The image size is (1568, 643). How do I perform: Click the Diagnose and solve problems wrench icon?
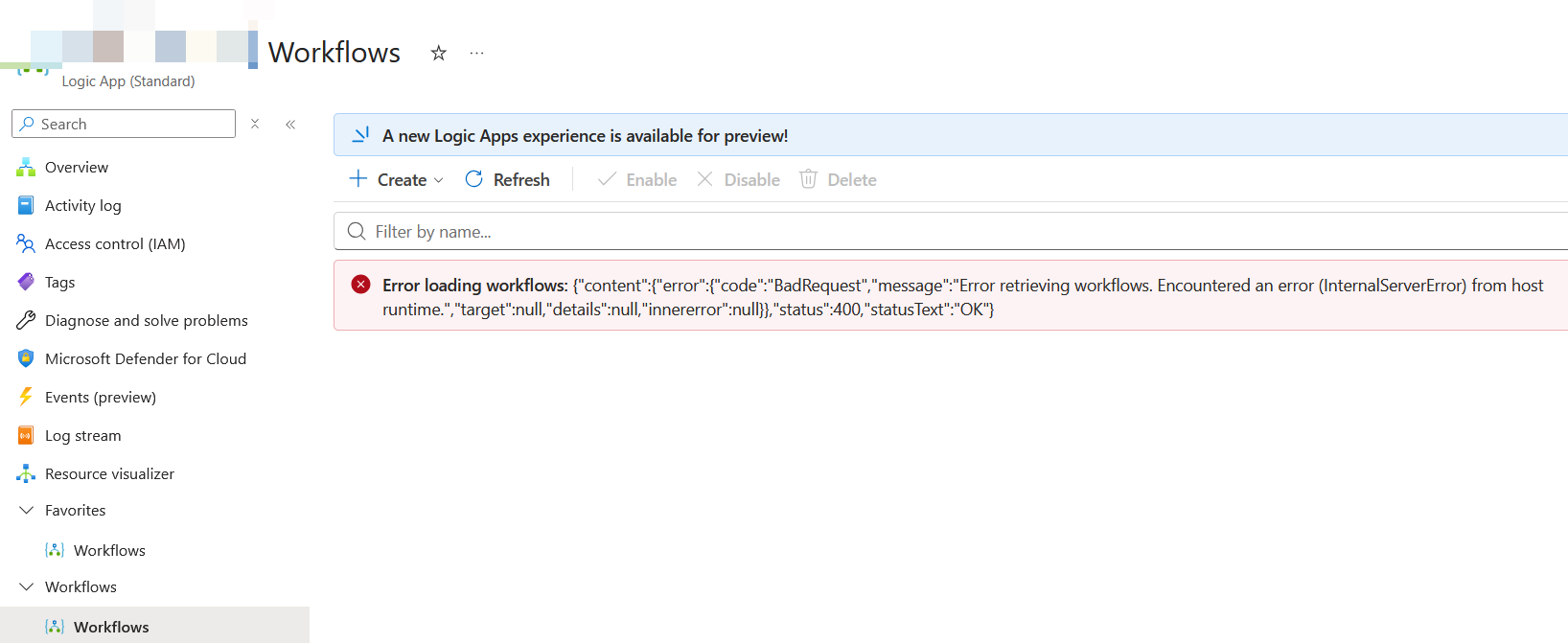coord(26,320)
